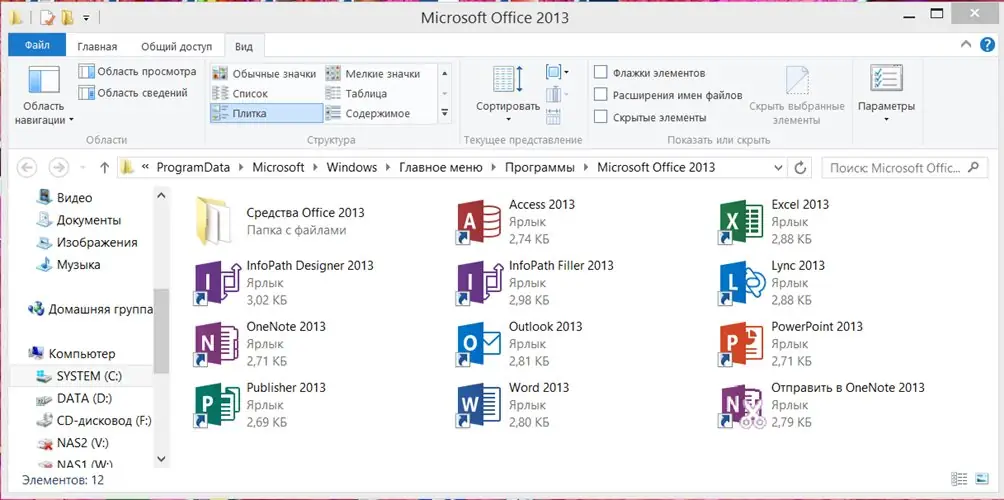The width and height of the screenshot is (1004, 500).
Task: Expand the Главное меню breadcrumb arrow
Action: tap(494, 168)
